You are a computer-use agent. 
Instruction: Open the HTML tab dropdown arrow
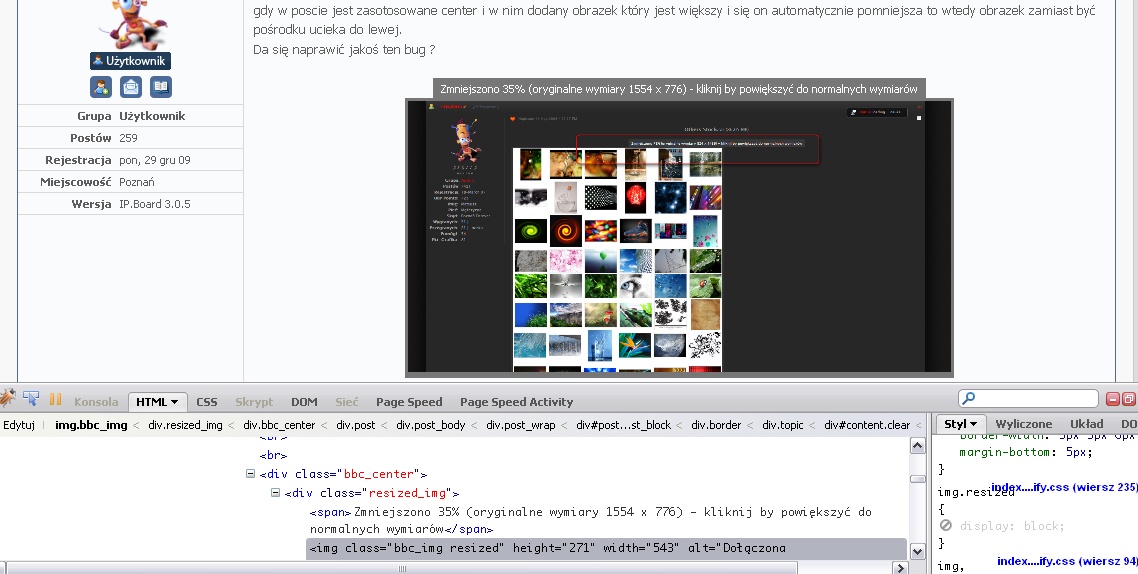click(174, 402)
